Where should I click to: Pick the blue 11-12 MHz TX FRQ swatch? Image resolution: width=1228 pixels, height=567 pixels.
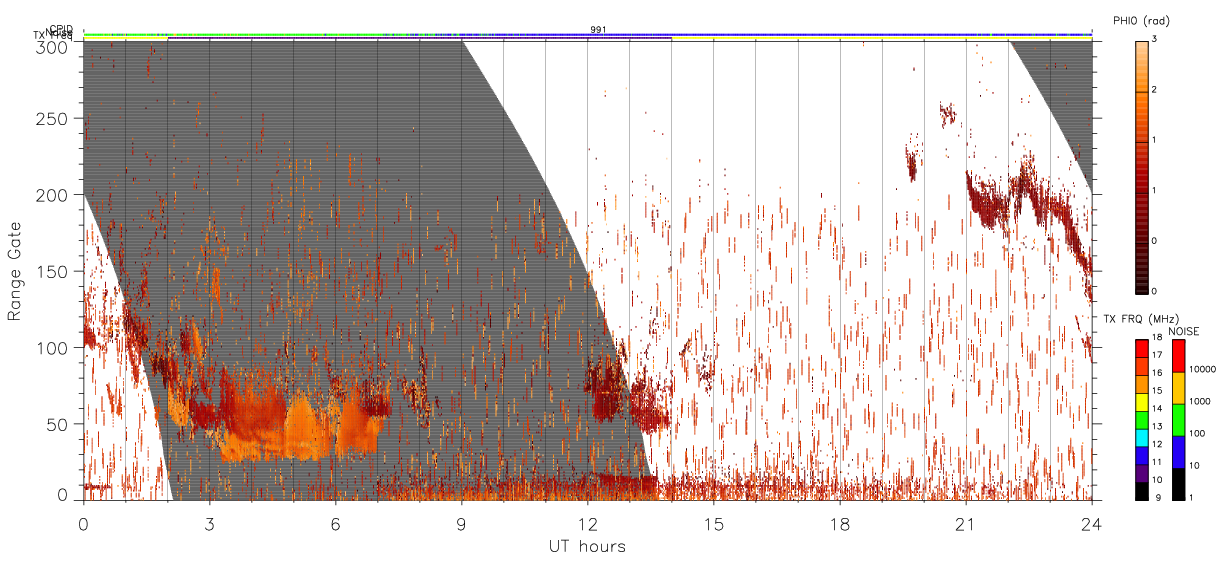tap(1141, 456)
